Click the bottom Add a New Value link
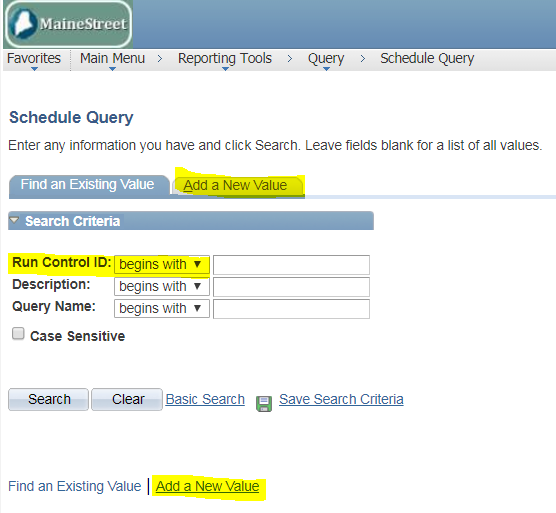Viewport: 556px width, 513px height. click(207, 486)
